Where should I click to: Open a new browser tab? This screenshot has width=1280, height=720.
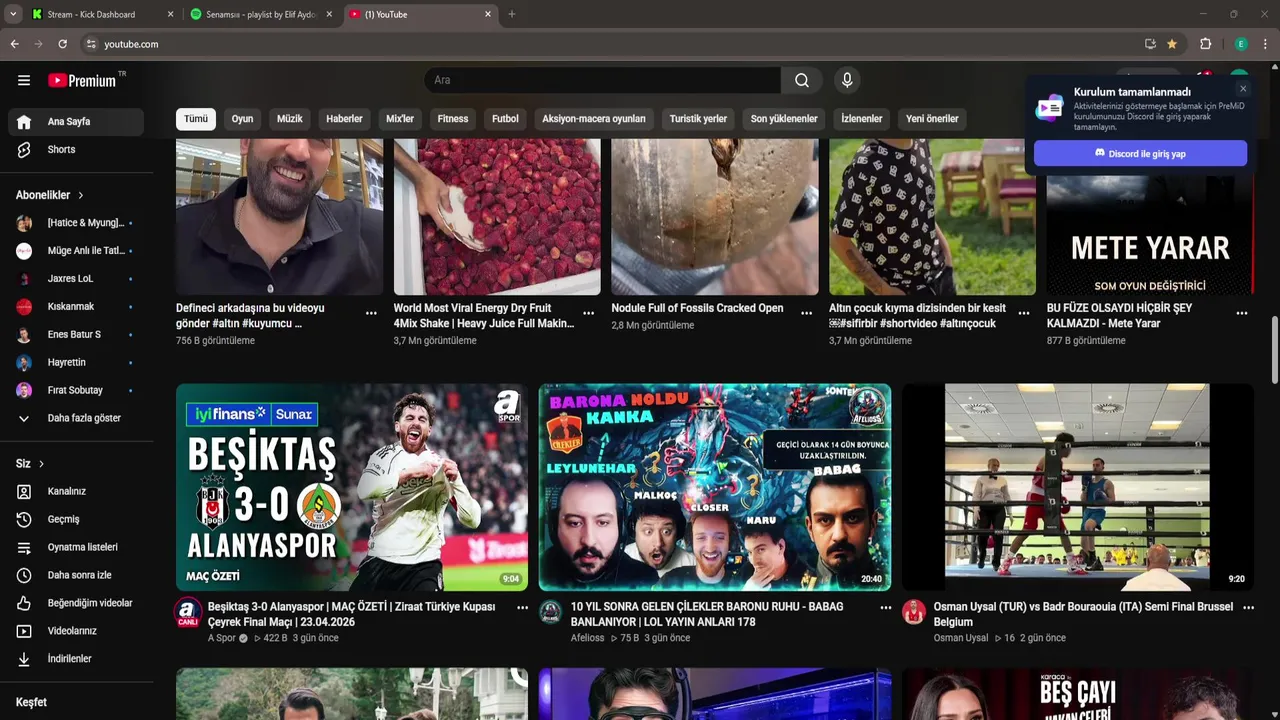click(x=511, y=14)
